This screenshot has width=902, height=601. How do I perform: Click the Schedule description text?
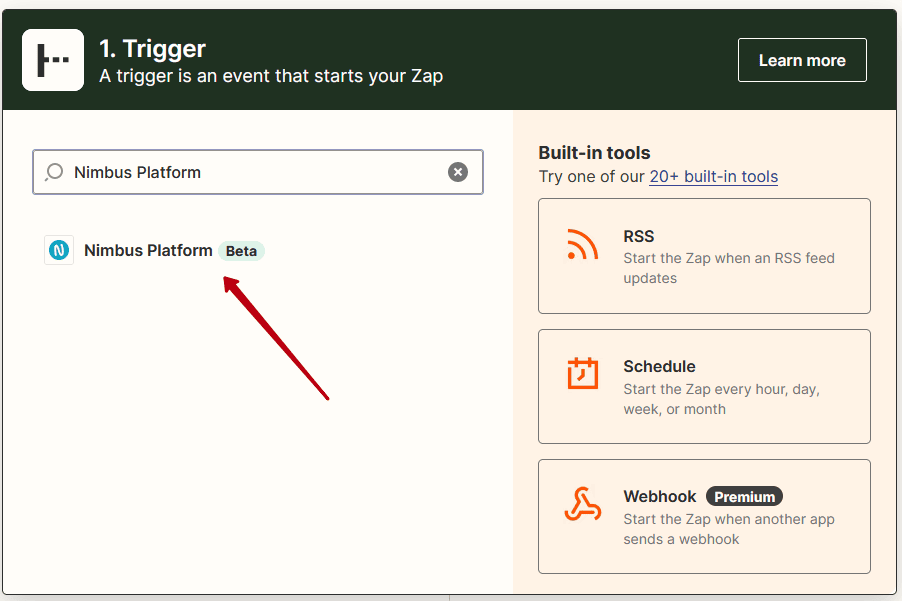(721, 399)
